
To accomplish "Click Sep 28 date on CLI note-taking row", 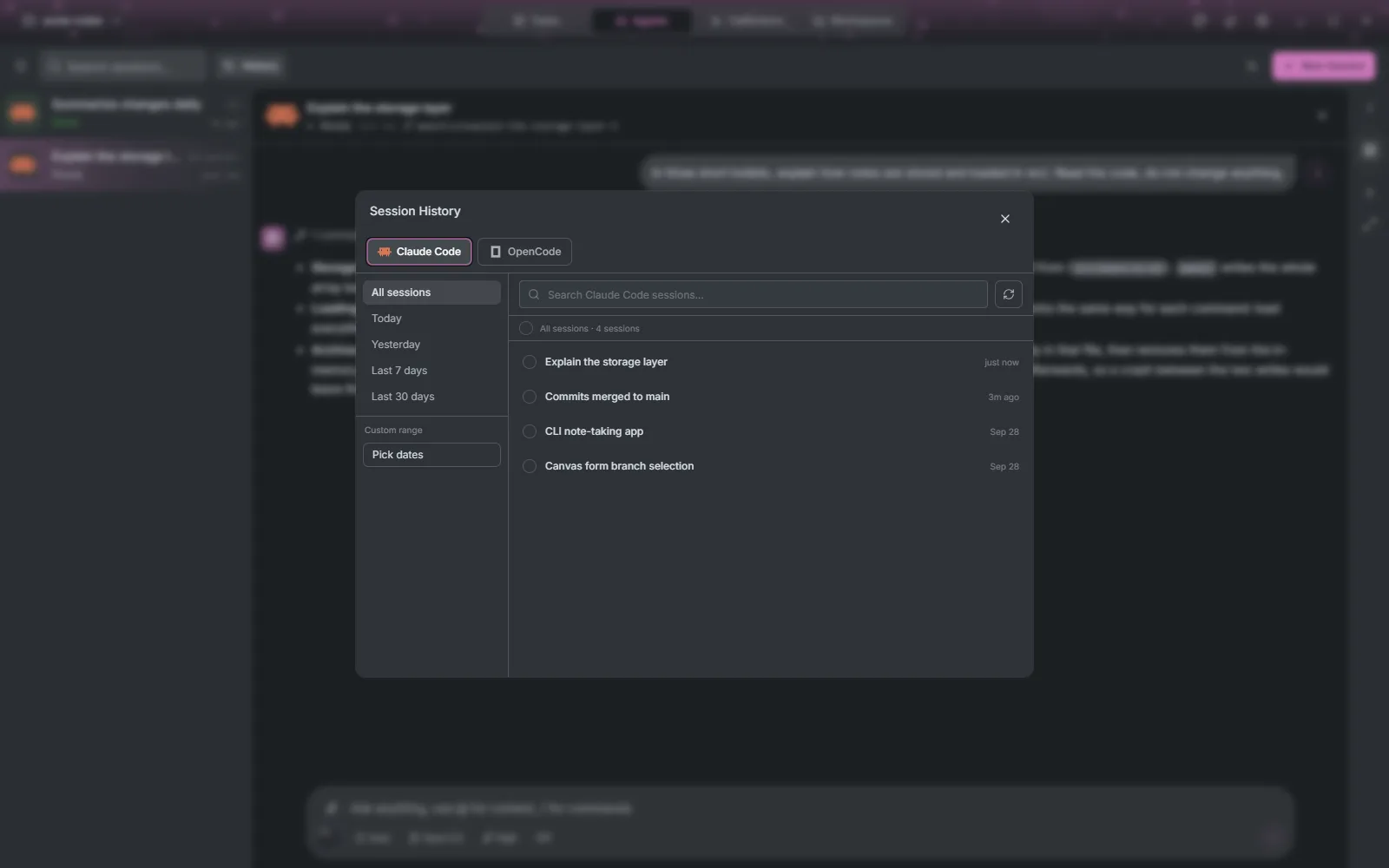I will 1004,432.
